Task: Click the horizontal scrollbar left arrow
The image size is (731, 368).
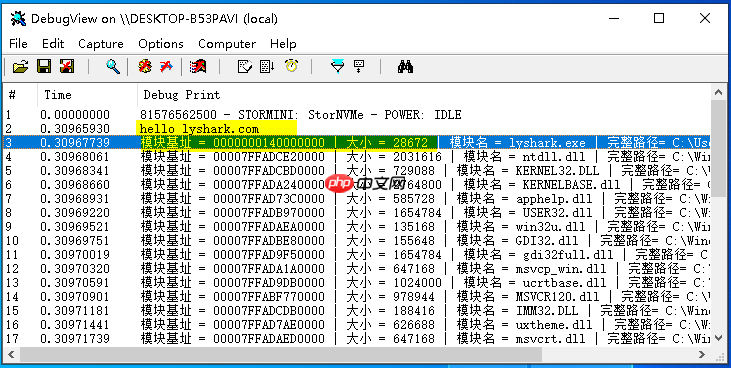Action: pos(11,354)
